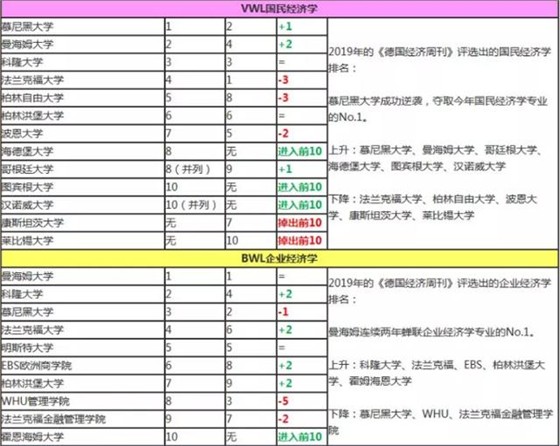Select the 10（并列） rank cell for 汉诺威大学
The width and height of the screenshot is (560, 446).
pyautogui.click(x=195, y=205)
